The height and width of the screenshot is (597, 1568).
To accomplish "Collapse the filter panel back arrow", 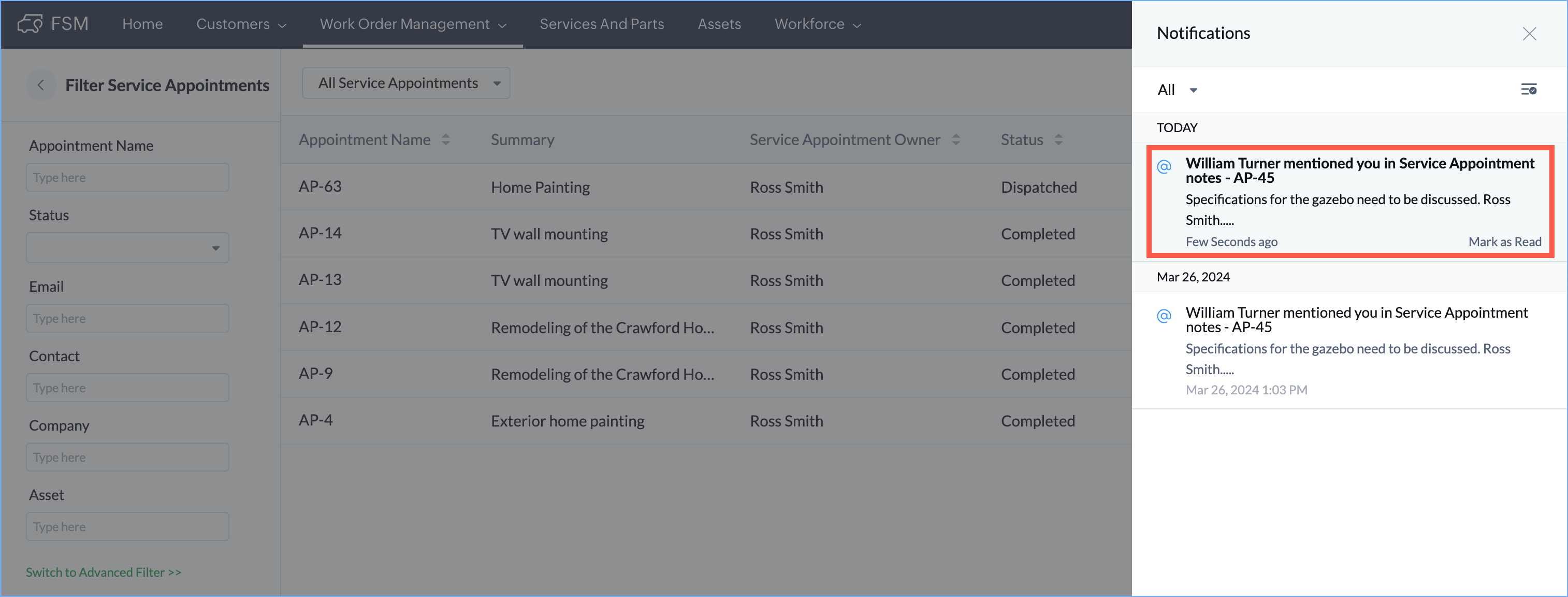I will (41, 86).
